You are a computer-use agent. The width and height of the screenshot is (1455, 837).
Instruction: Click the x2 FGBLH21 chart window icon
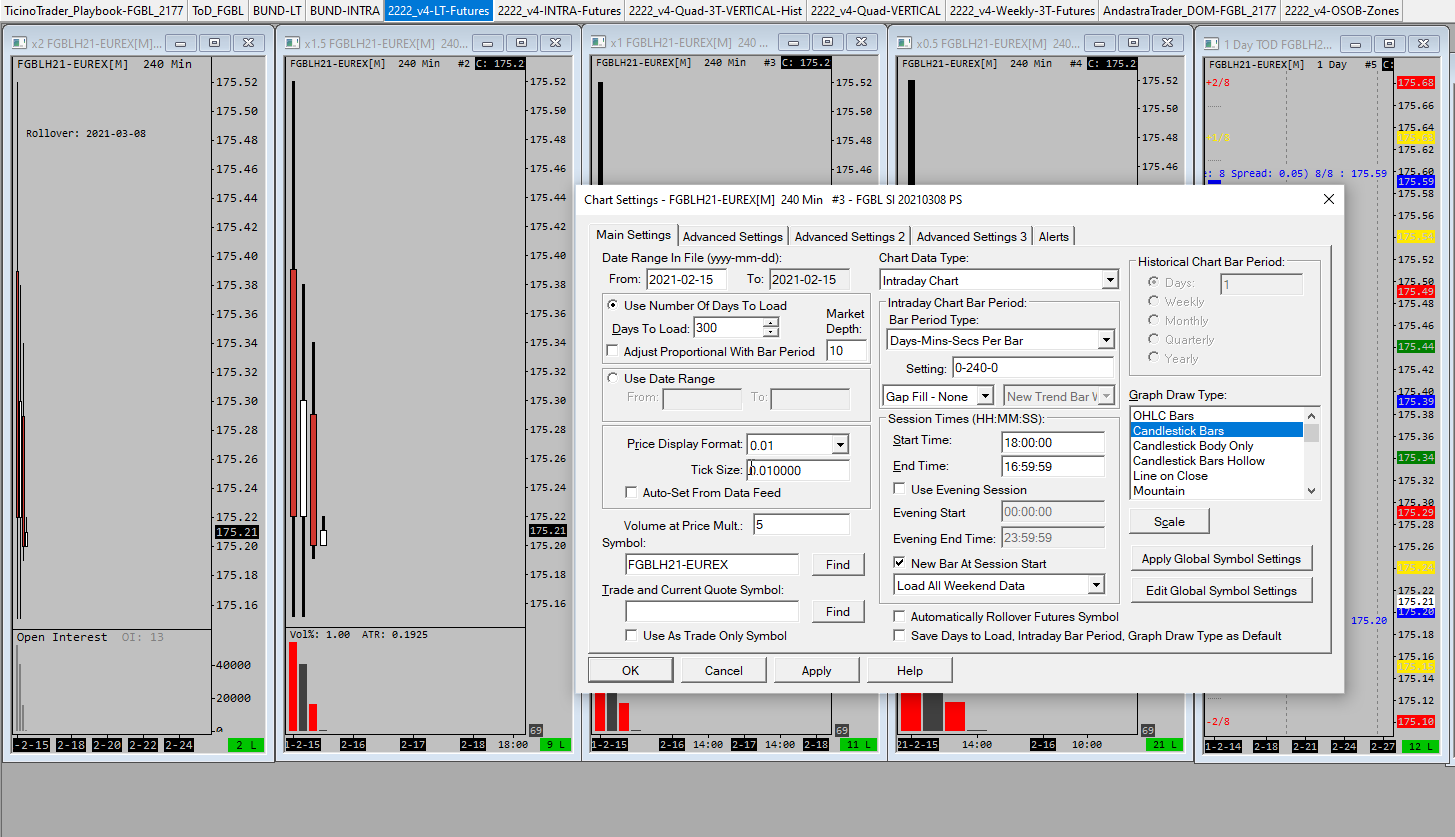[20, 43]
